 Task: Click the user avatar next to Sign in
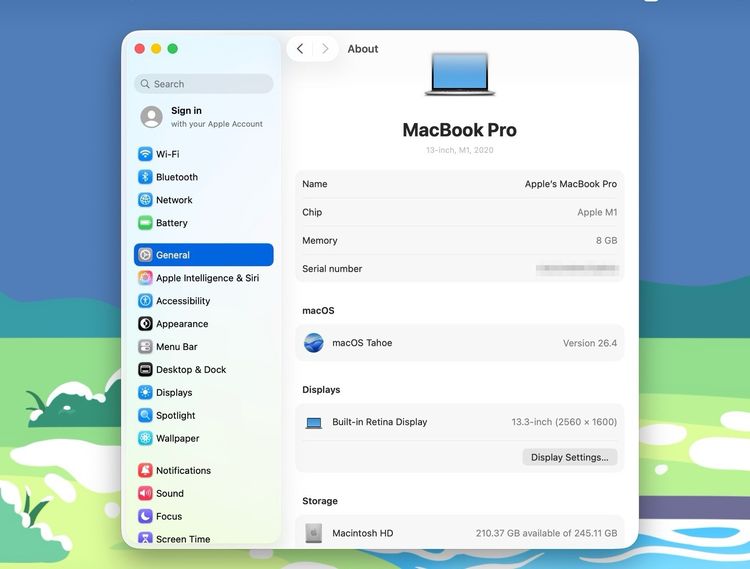pos(151,117)
